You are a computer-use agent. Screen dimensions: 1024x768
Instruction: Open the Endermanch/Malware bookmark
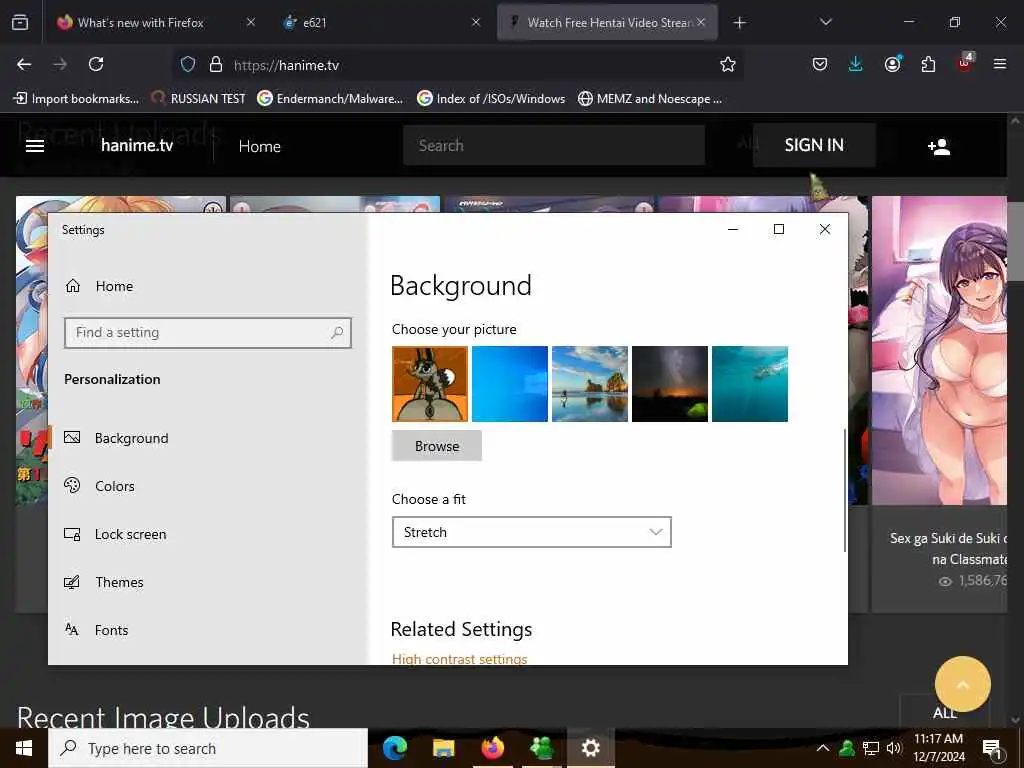(x=330, y=99)
